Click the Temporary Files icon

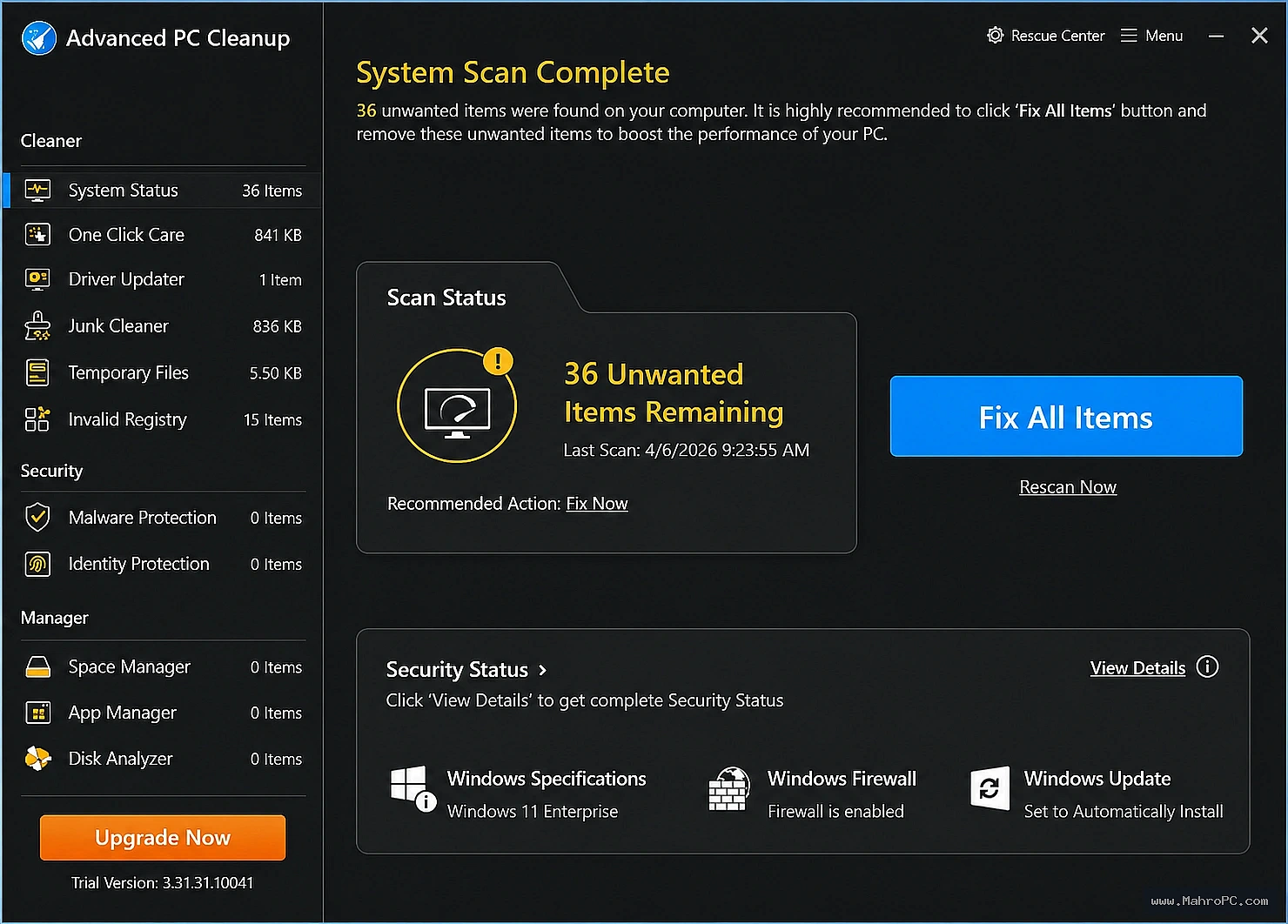pyautogui.click(x=37, y=373)
